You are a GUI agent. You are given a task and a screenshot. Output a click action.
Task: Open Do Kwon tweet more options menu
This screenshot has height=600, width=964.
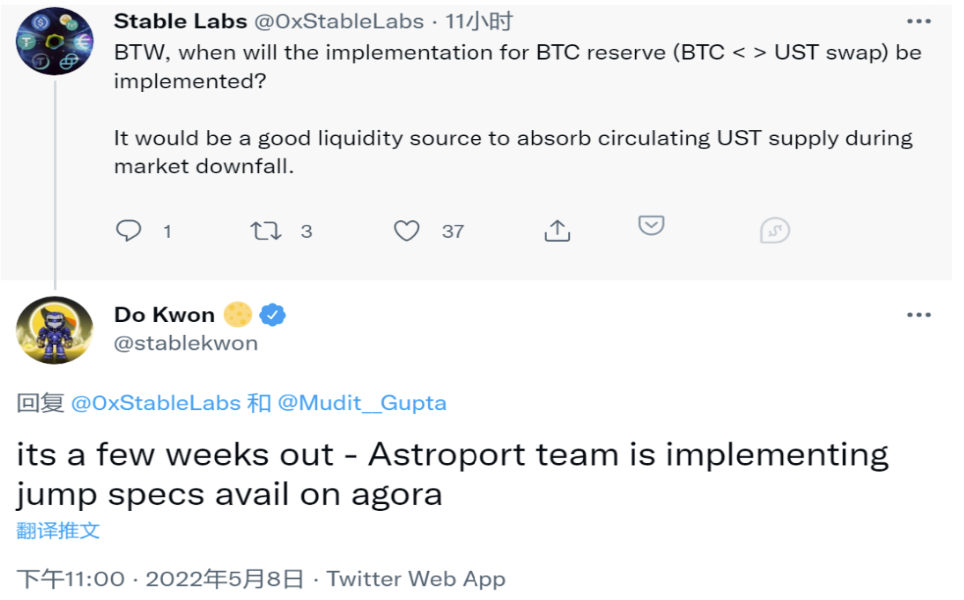pyautogui.click(x=919, y=315)
